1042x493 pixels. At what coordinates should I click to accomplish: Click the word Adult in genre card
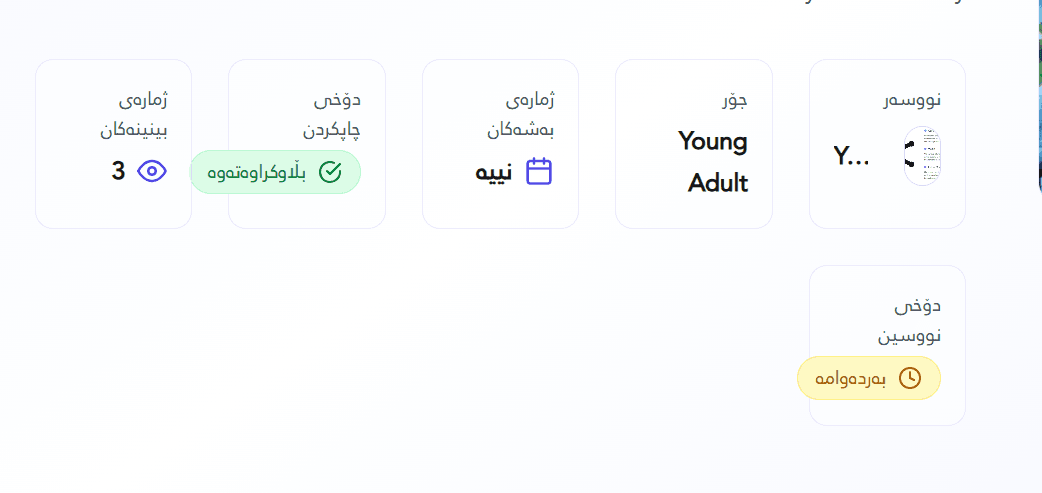point(718,183)
